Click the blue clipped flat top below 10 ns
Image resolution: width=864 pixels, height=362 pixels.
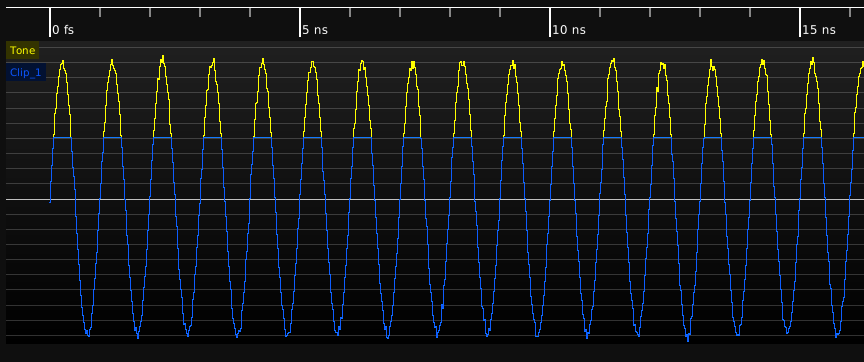563,137
